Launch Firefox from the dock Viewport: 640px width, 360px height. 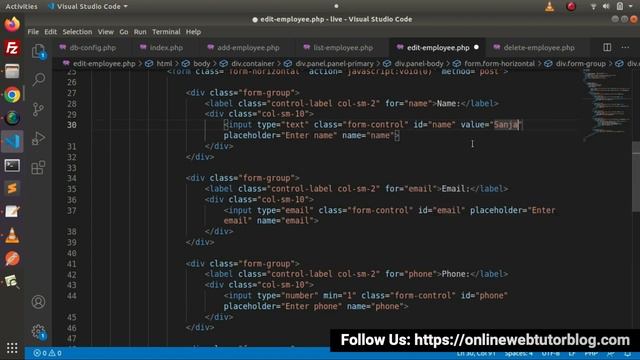(12, 24)
